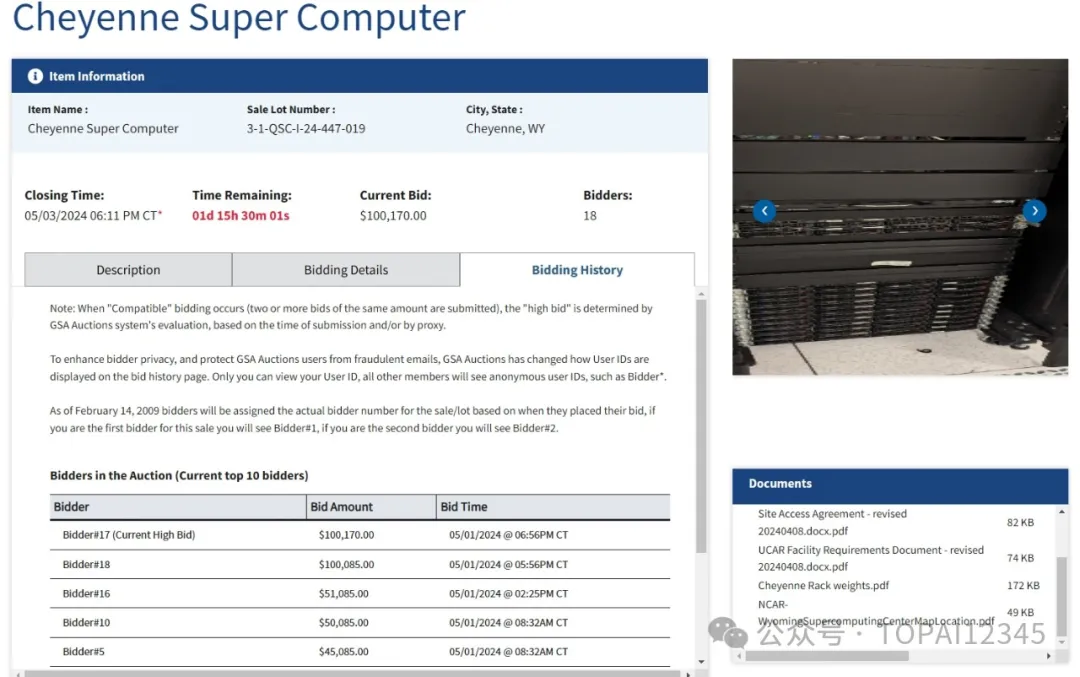Click the Bid Time column header
This screenshot has width=1080, height=677.
(x=553, y=507)
